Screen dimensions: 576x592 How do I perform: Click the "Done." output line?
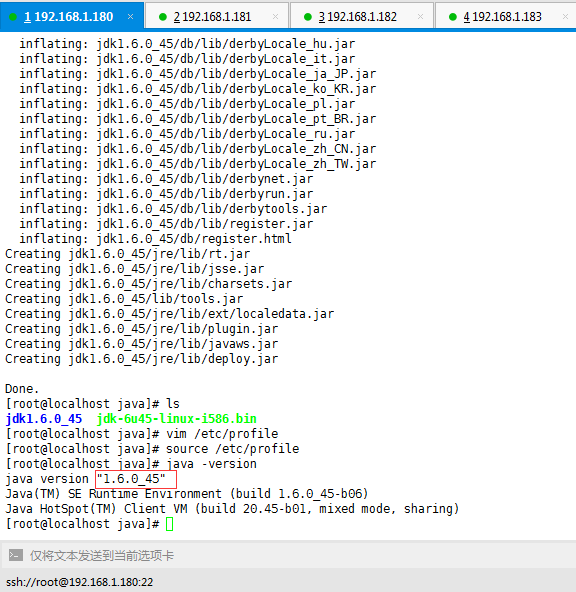22,388
